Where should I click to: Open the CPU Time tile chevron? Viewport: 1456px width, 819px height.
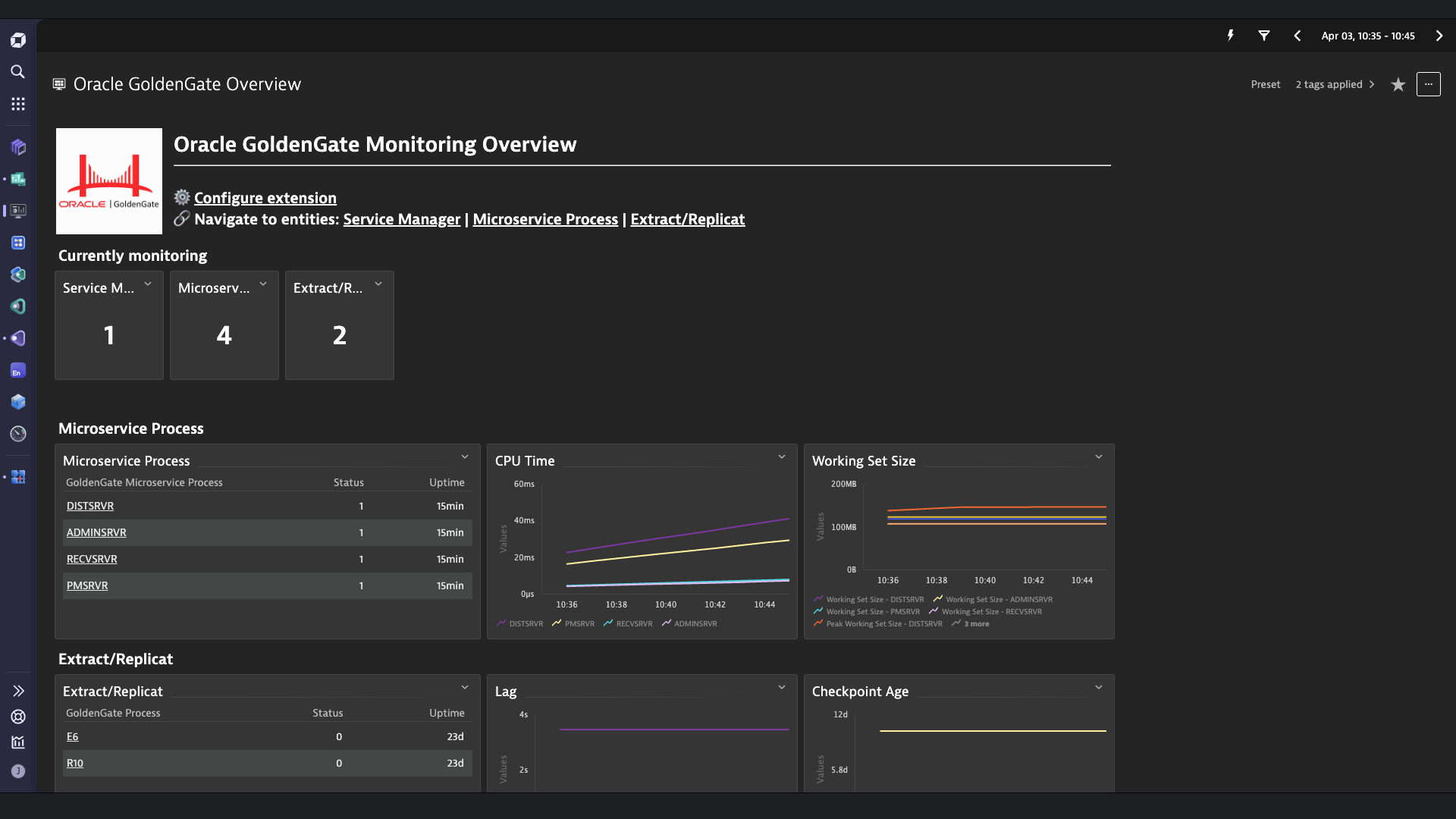[x=782, y=457]
